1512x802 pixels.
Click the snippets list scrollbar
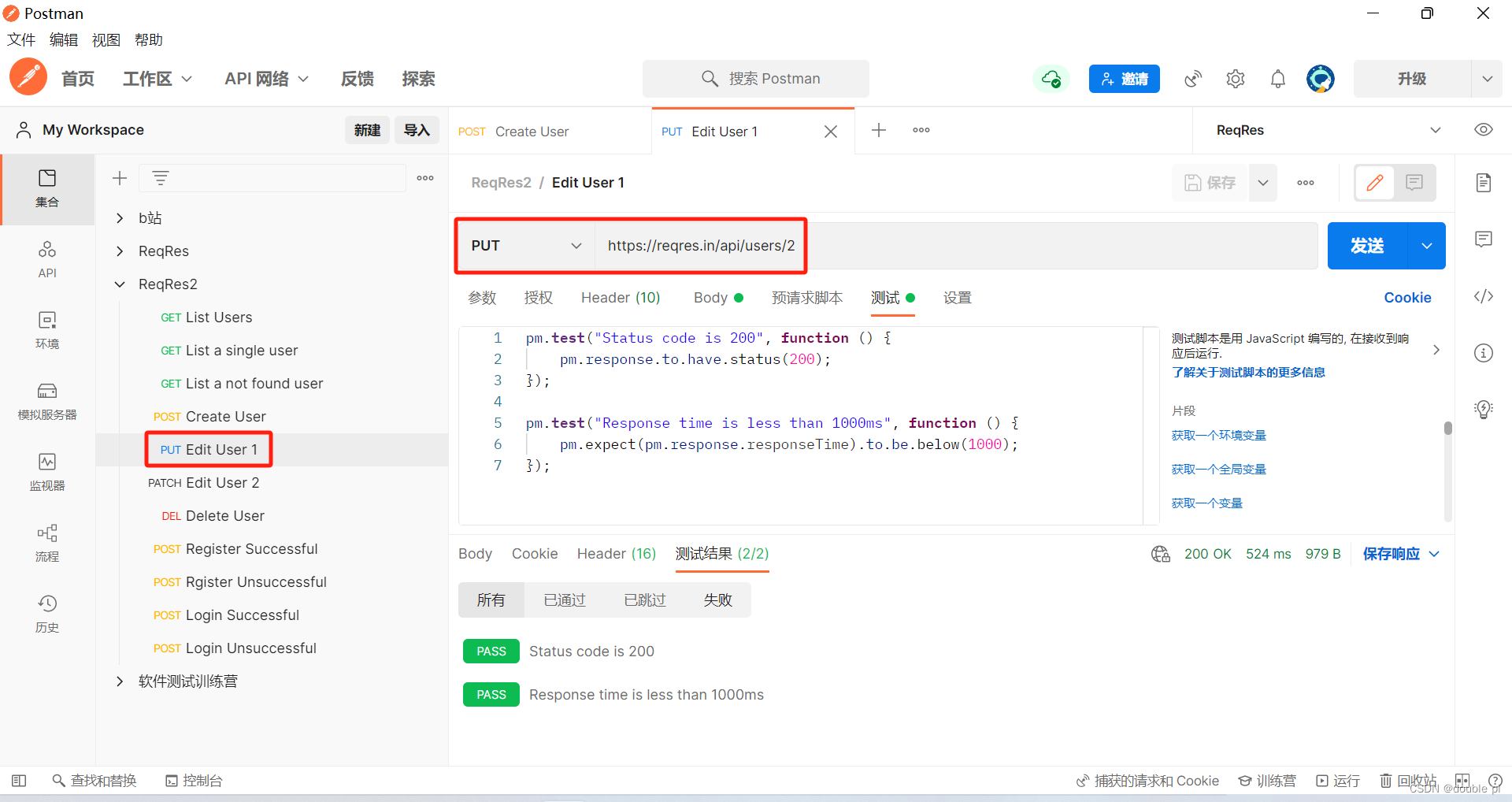click(x=1447, y=429)
